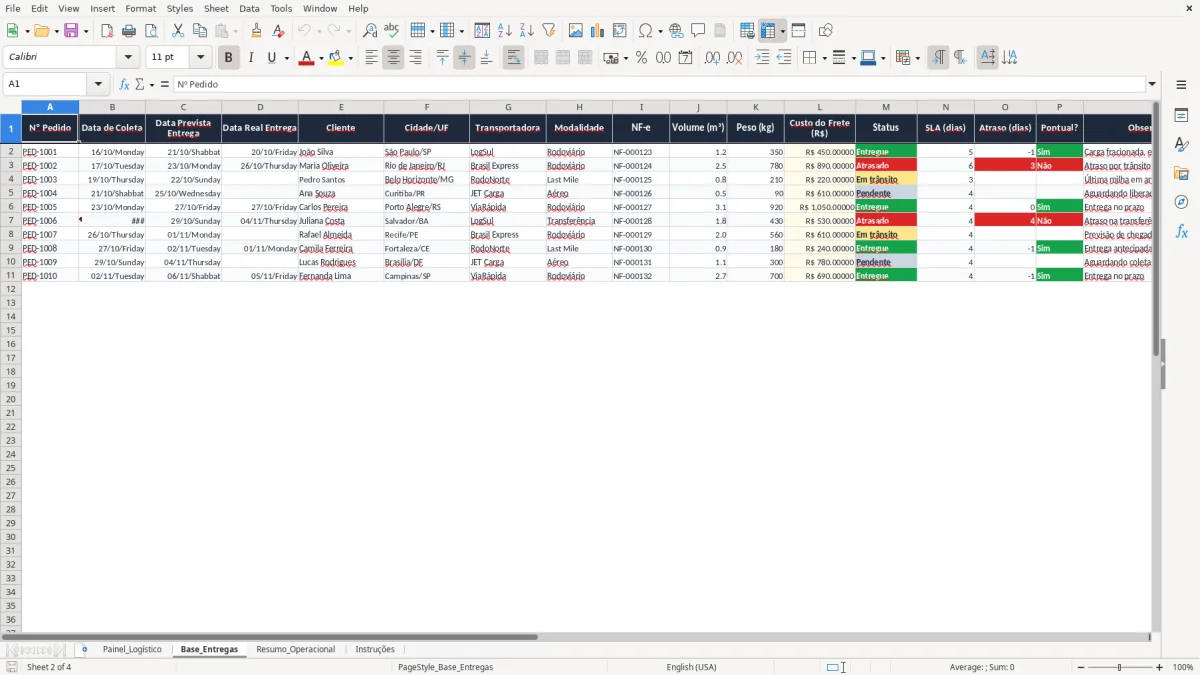Open the sidebar Properties panel
The width and height of the screenshot is (1200, 675).
tap(1181, 116)
